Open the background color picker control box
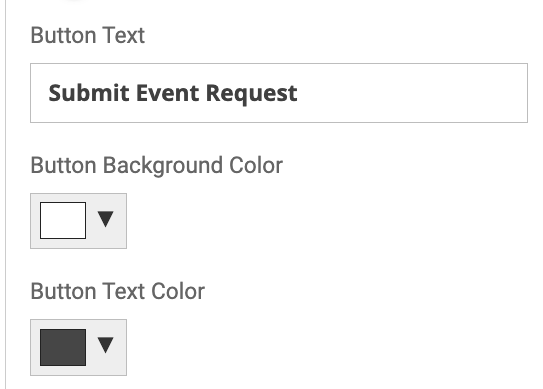The height and width of the screenshot is (389, 543). click(78, 221)
